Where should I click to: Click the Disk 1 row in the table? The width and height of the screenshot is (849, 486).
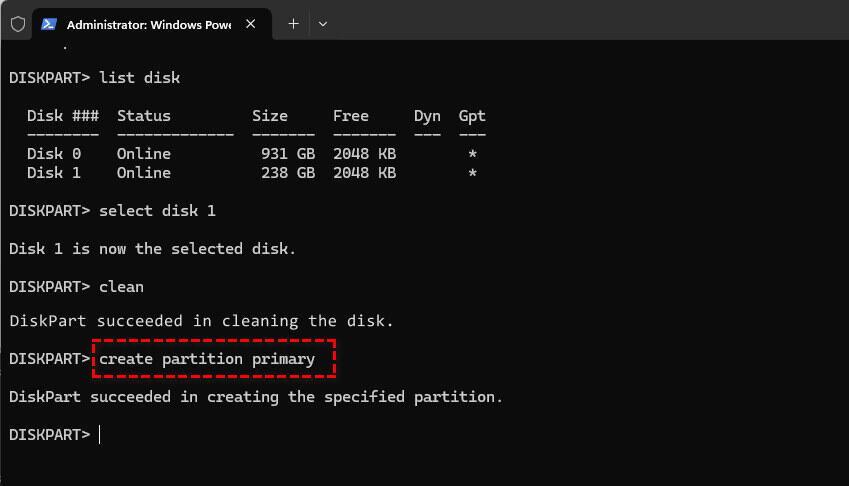pos(250,173)
